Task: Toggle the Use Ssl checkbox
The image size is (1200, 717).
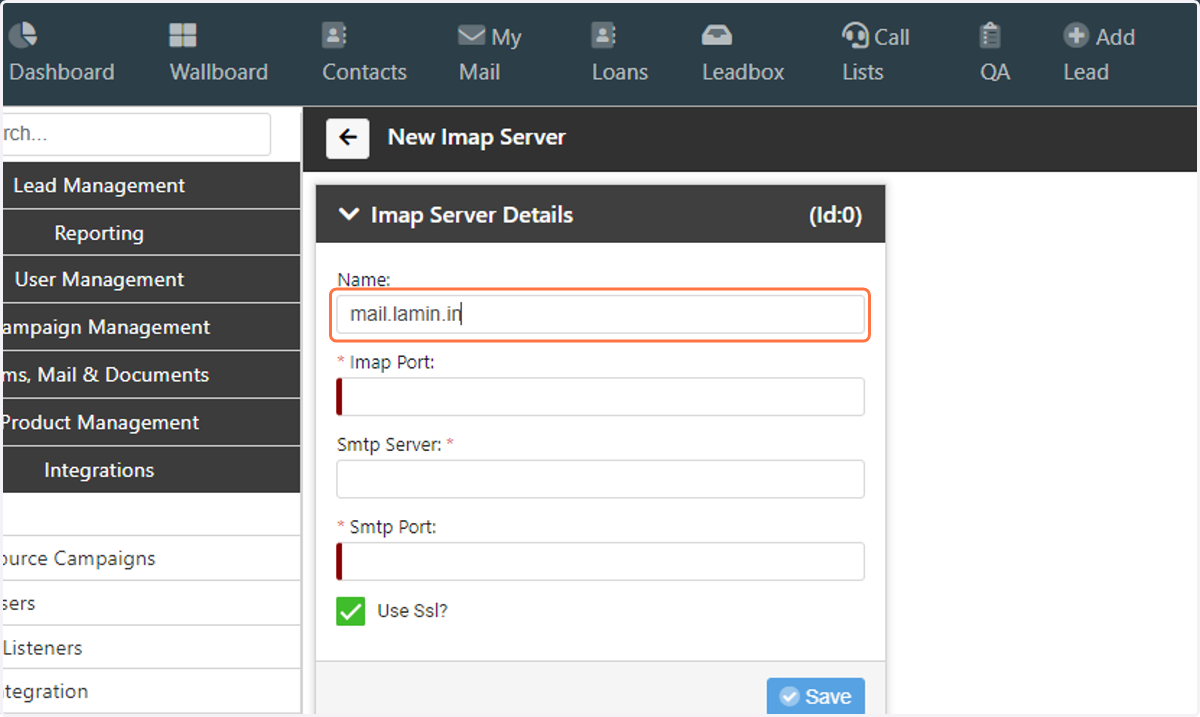Action: tap(351, 611)
